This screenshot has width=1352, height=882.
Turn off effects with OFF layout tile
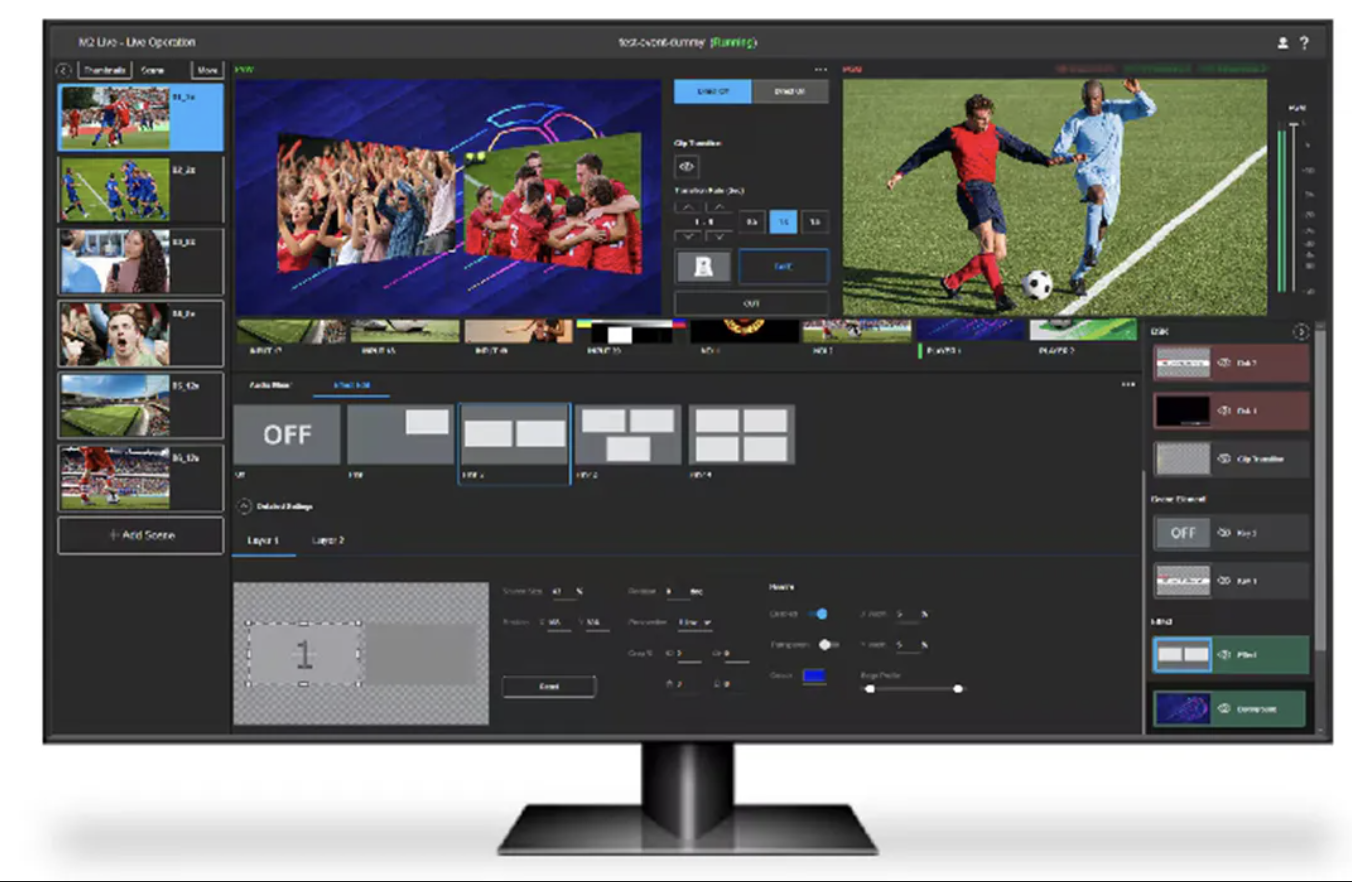point(287,434)
